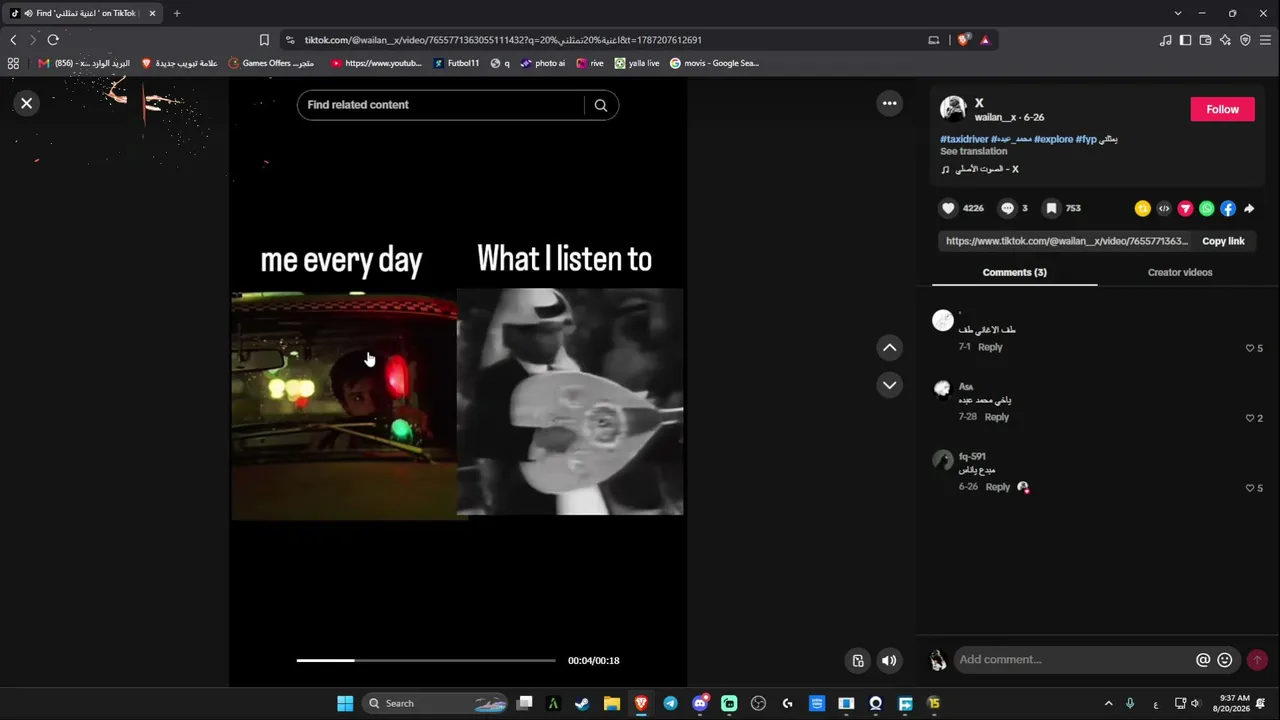This screenshot has height=720, width=1280.
Task: Focus the Add comment input field
Action: tap(1072, 660)
